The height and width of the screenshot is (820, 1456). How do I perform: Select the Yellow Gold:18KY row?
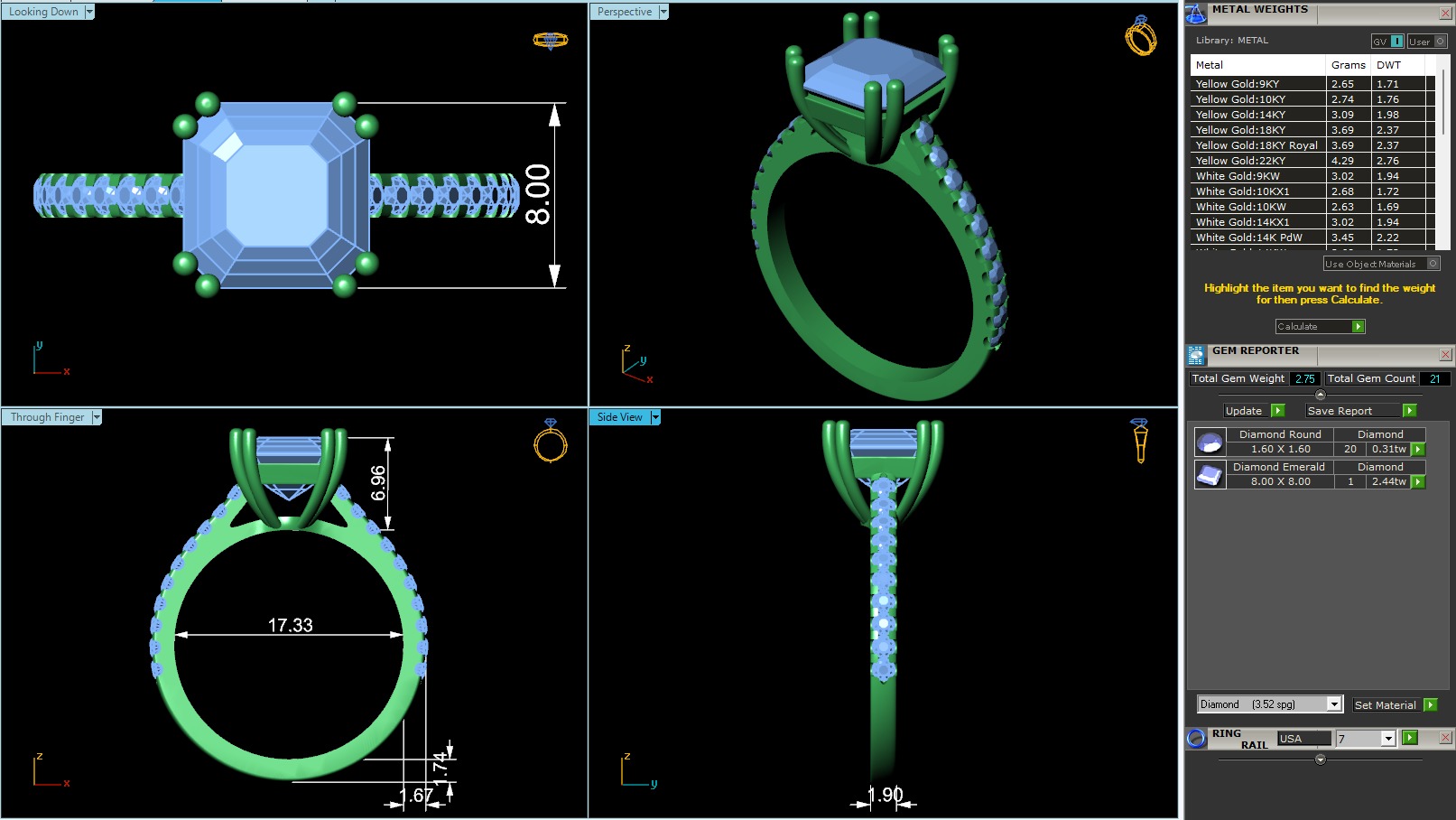coord(1313,130)
